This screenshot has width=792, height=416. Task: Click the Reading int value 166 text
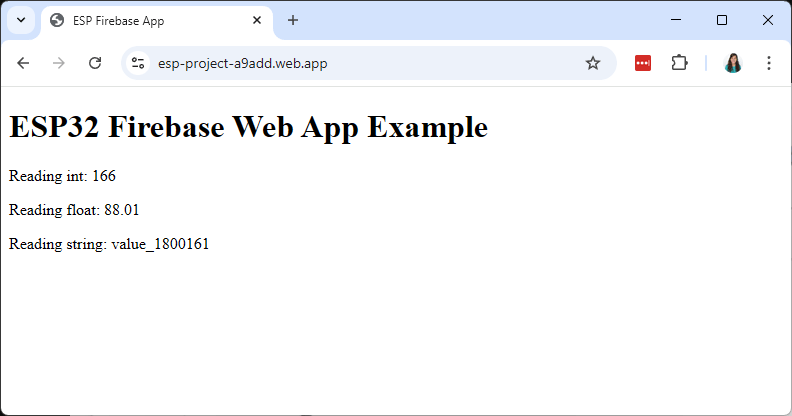[x=62, y=176]
